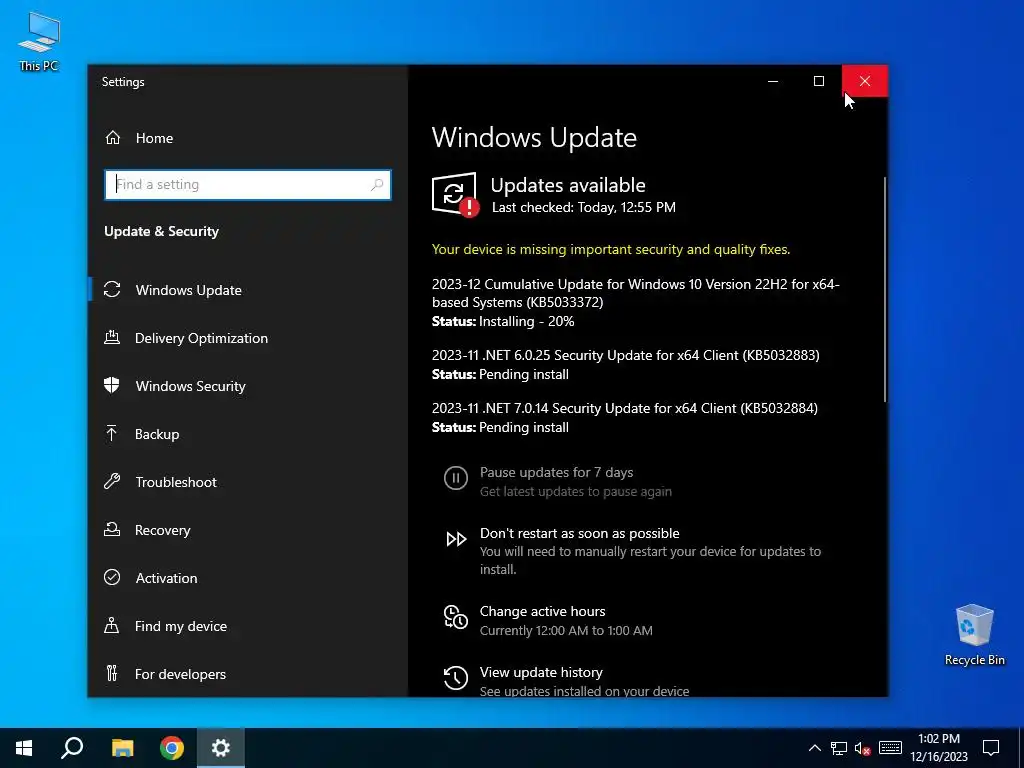
Task: Click the search magnifier in Find a setting box
Action: (x=377, y=185)
